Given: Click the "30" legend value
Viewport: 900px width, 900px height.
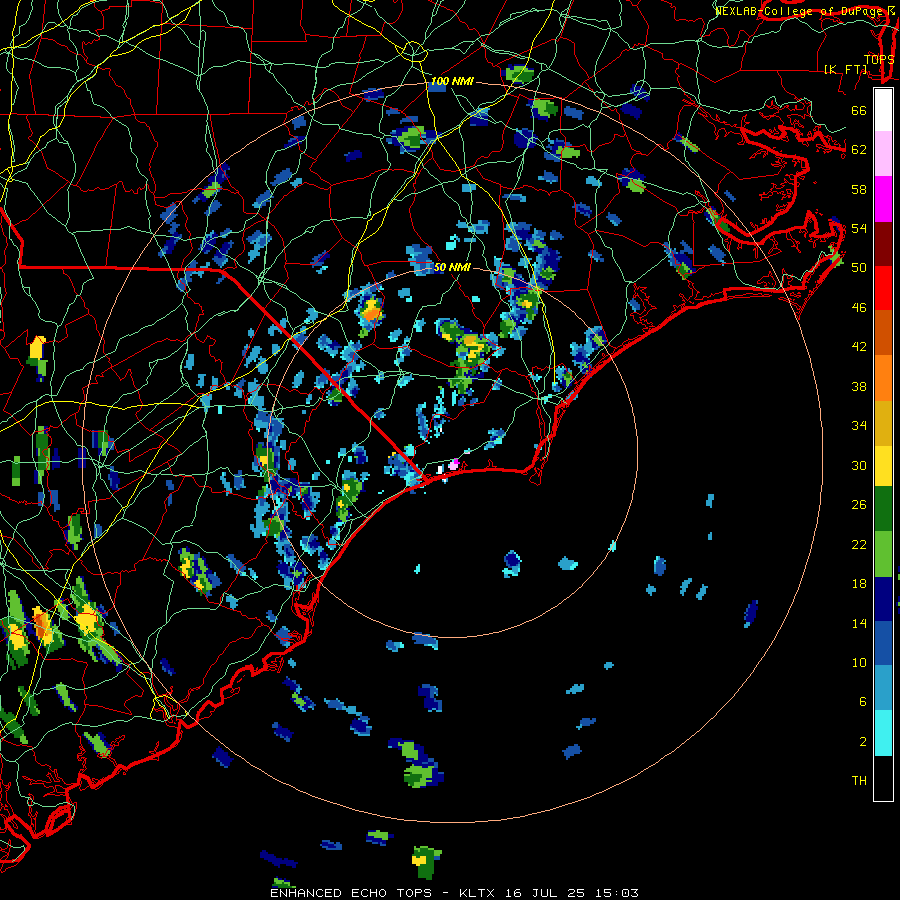Looking at the screenshot, I should click(x=859, y=465).
